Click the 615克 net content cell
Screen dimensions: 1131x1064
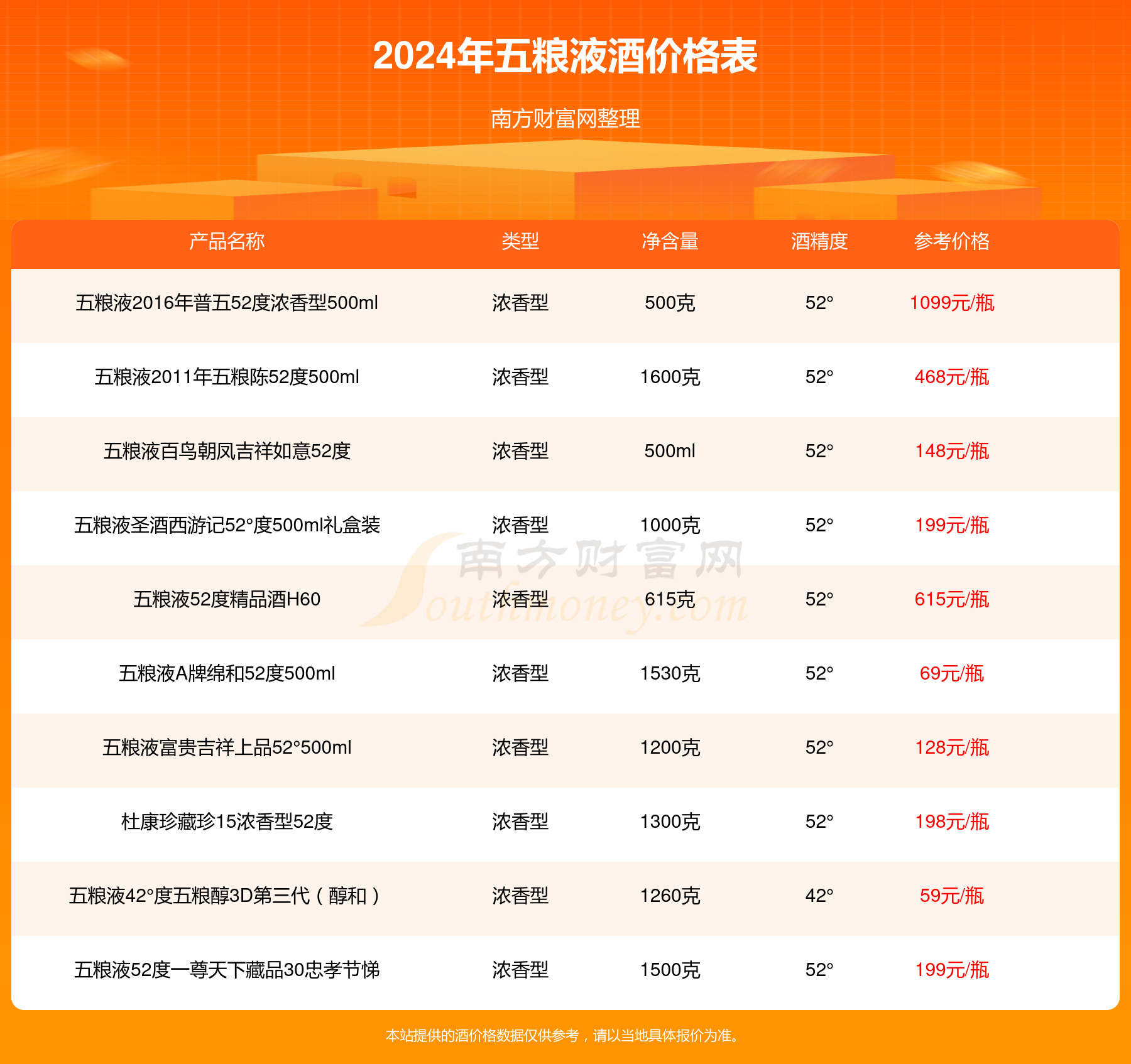tap(670, 599)
